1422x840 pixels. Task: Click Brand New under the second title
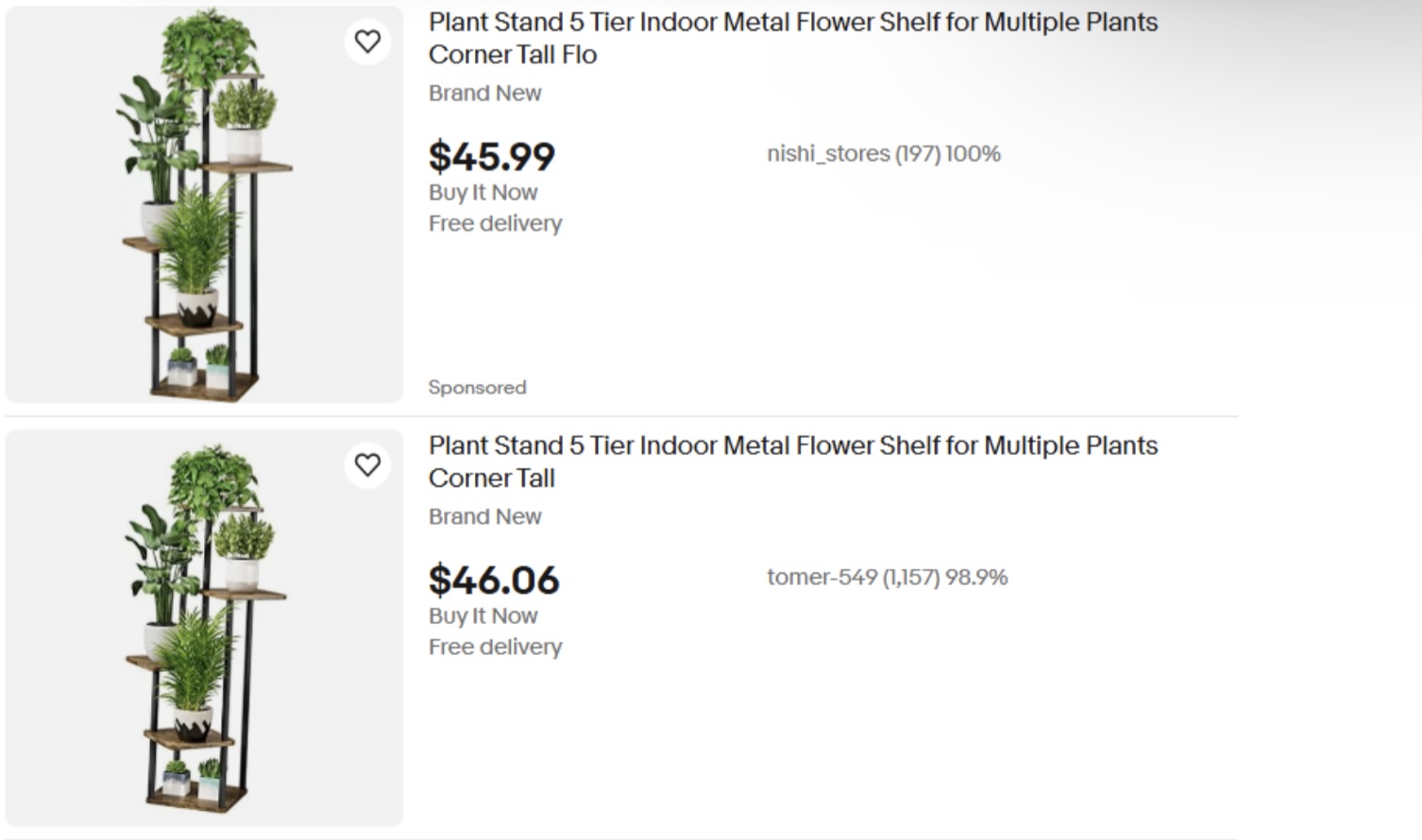[x=484, y=516]
